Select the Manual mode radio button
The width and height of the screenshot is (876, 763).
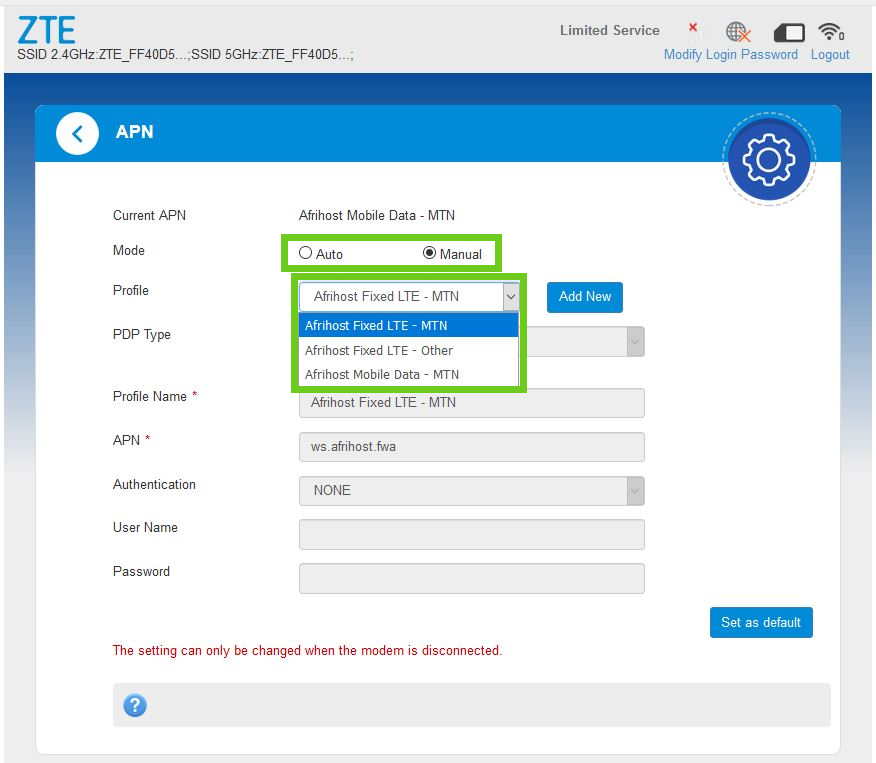point(429,253)
